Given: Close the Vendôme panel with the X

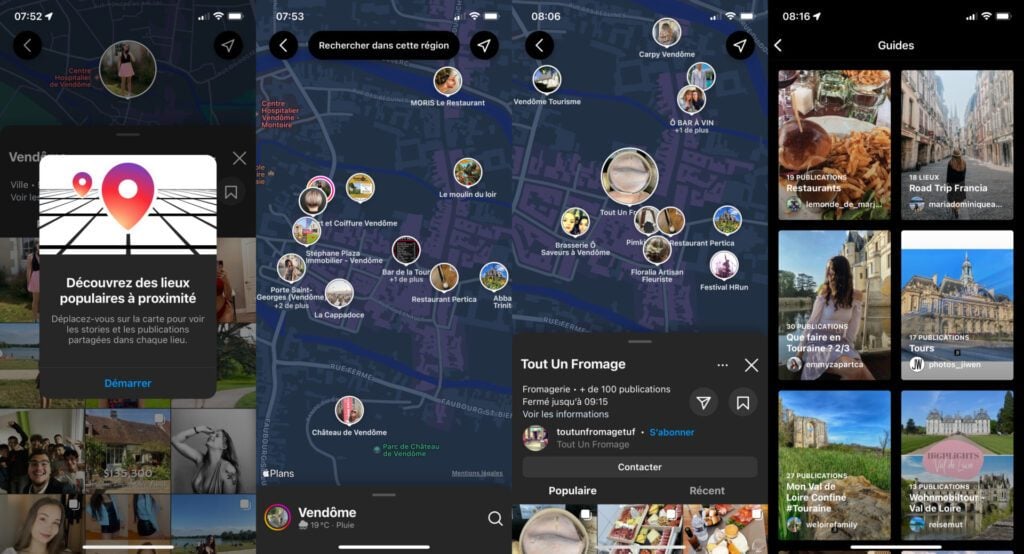Looking at the screenshot, I should pos(240,158).
